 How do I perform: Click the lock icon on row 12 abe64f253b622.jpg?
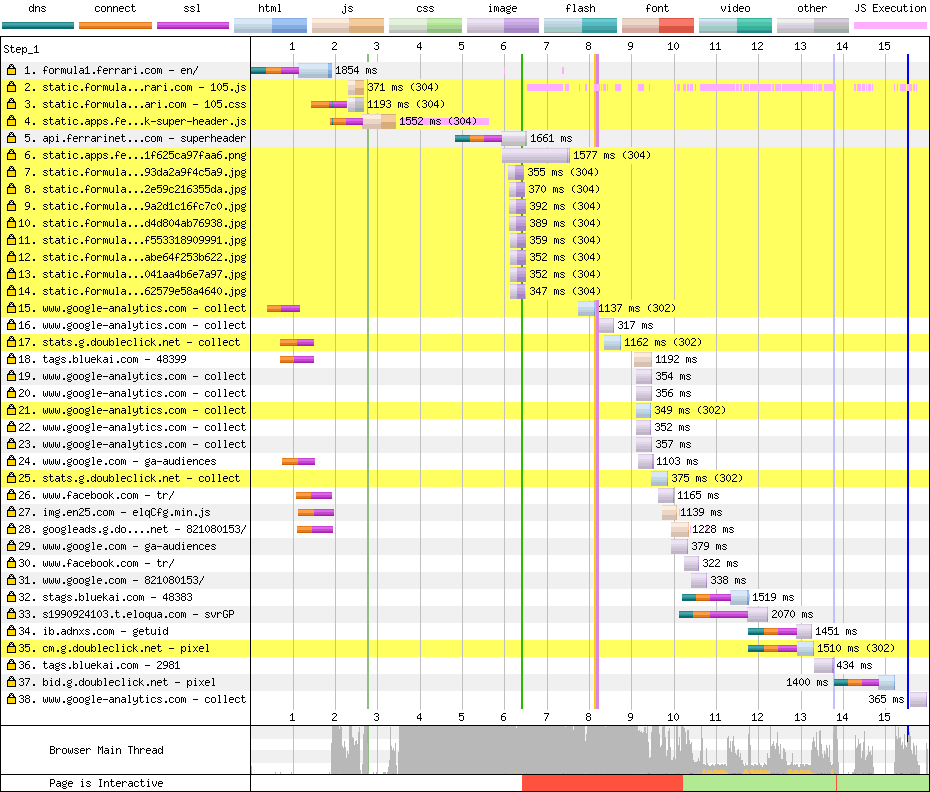point(11,257)
